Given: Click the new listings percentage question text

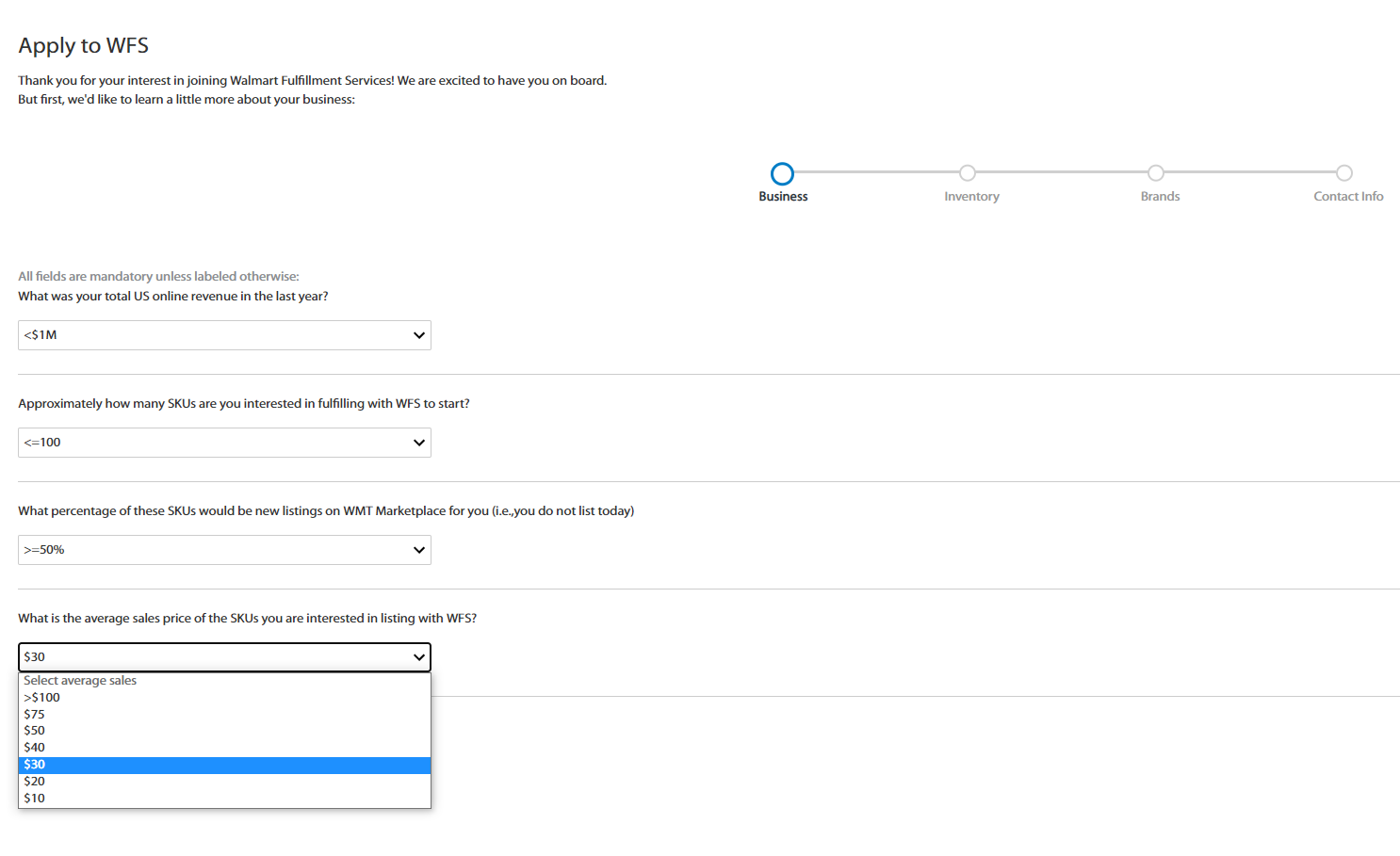Looking at the screenshot, I should [x=326, y=511].
